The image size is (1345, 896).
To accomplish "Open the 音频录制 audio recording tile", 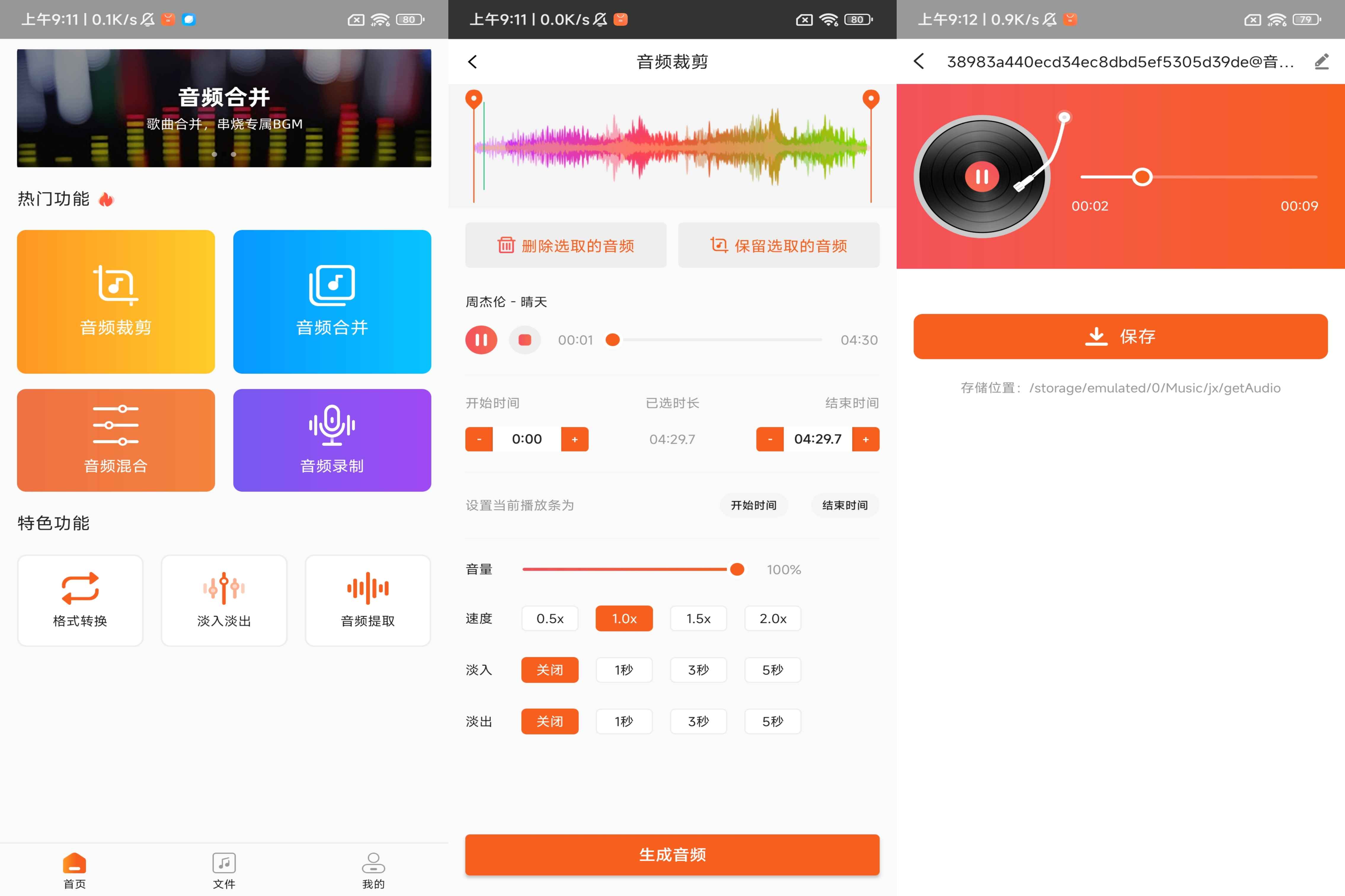I will tap(332, 440).
